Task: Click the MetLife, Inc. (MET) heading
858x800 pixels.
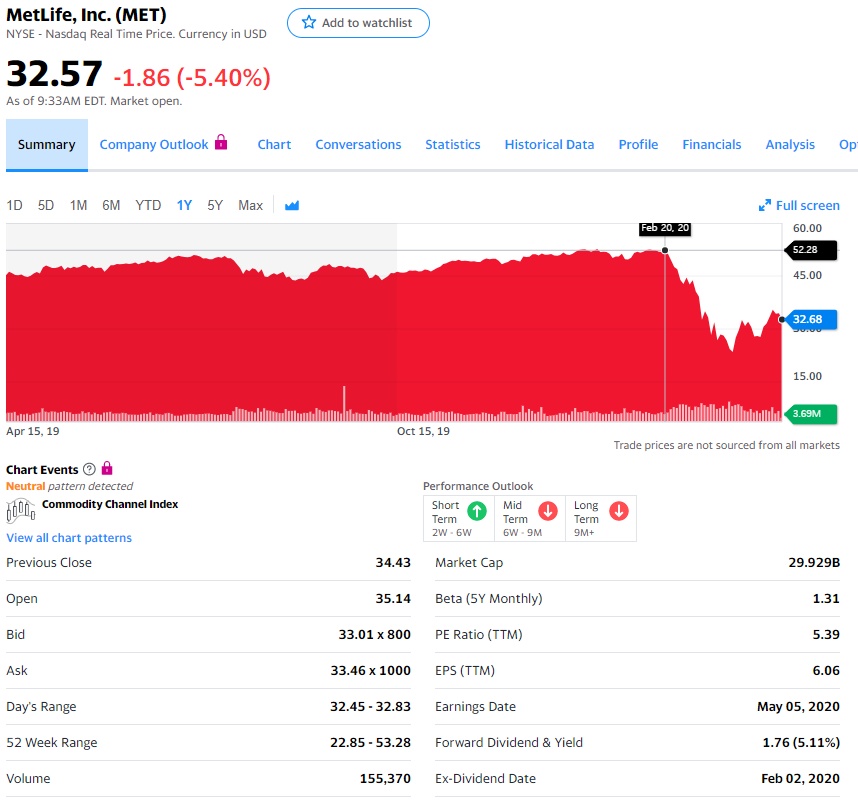Action: pyautogui.click(x=86, y=15)
